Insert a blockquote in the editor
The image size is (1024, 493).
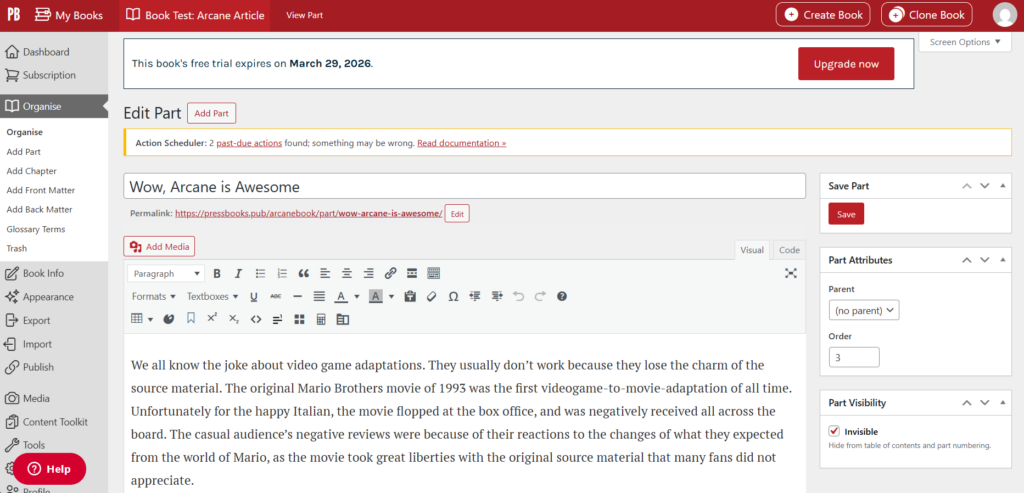pos(303,274)
